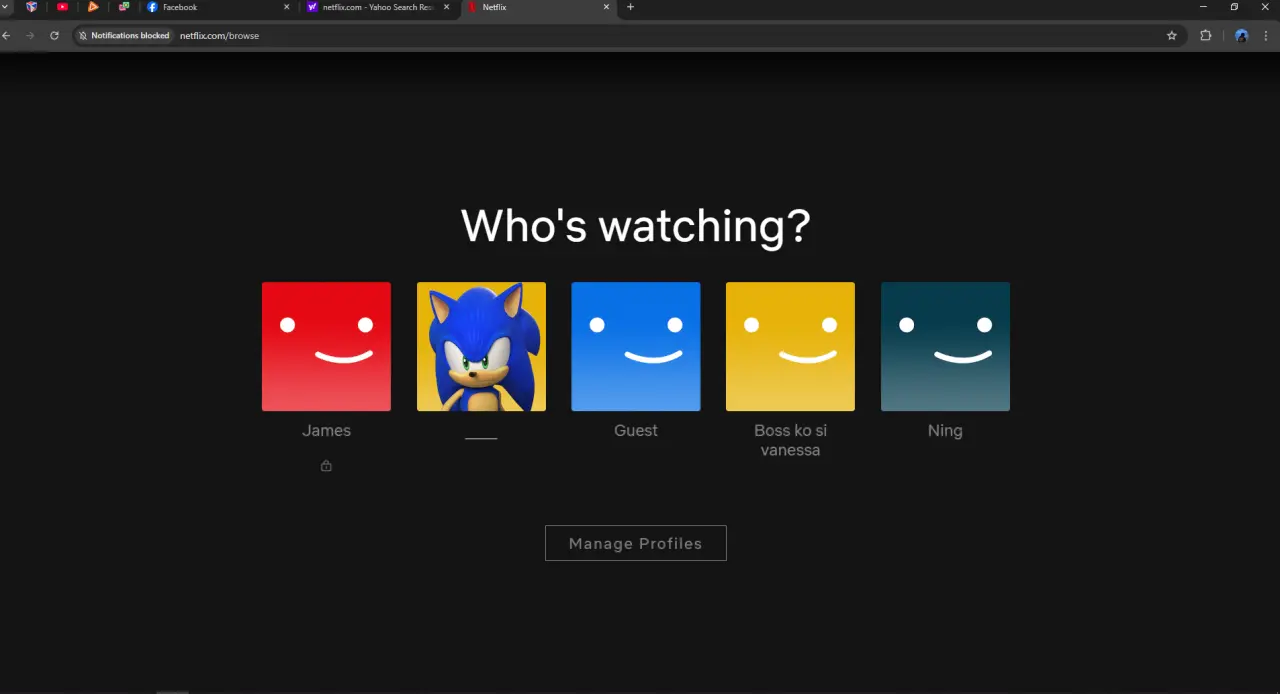
Task: Click the Ning profile name
Action: 945,431
